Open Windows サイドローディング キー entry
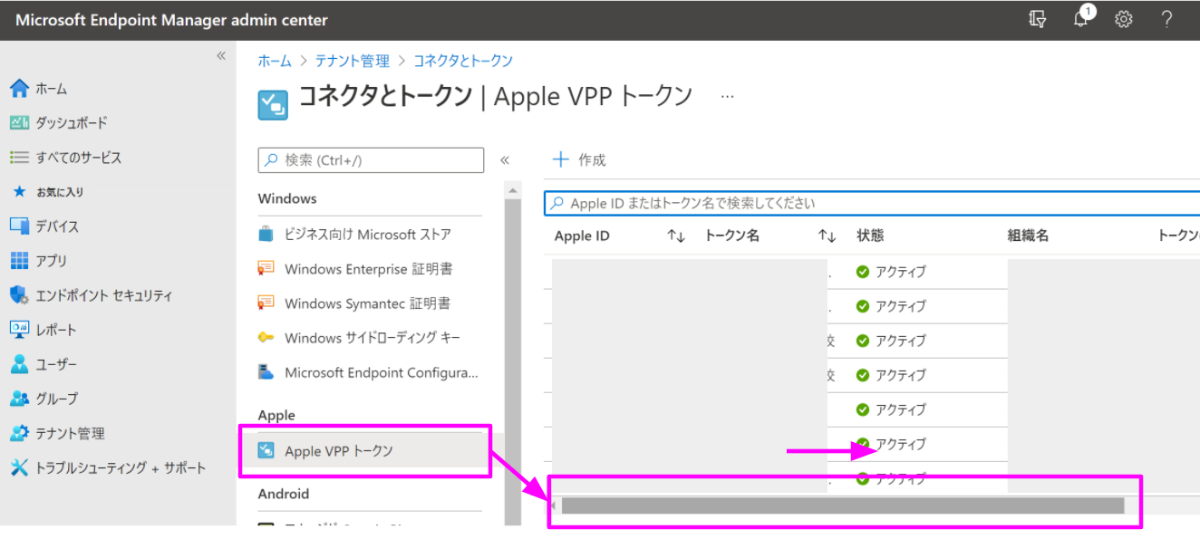This screenshot has height=539, width=1200. point(373,338)
